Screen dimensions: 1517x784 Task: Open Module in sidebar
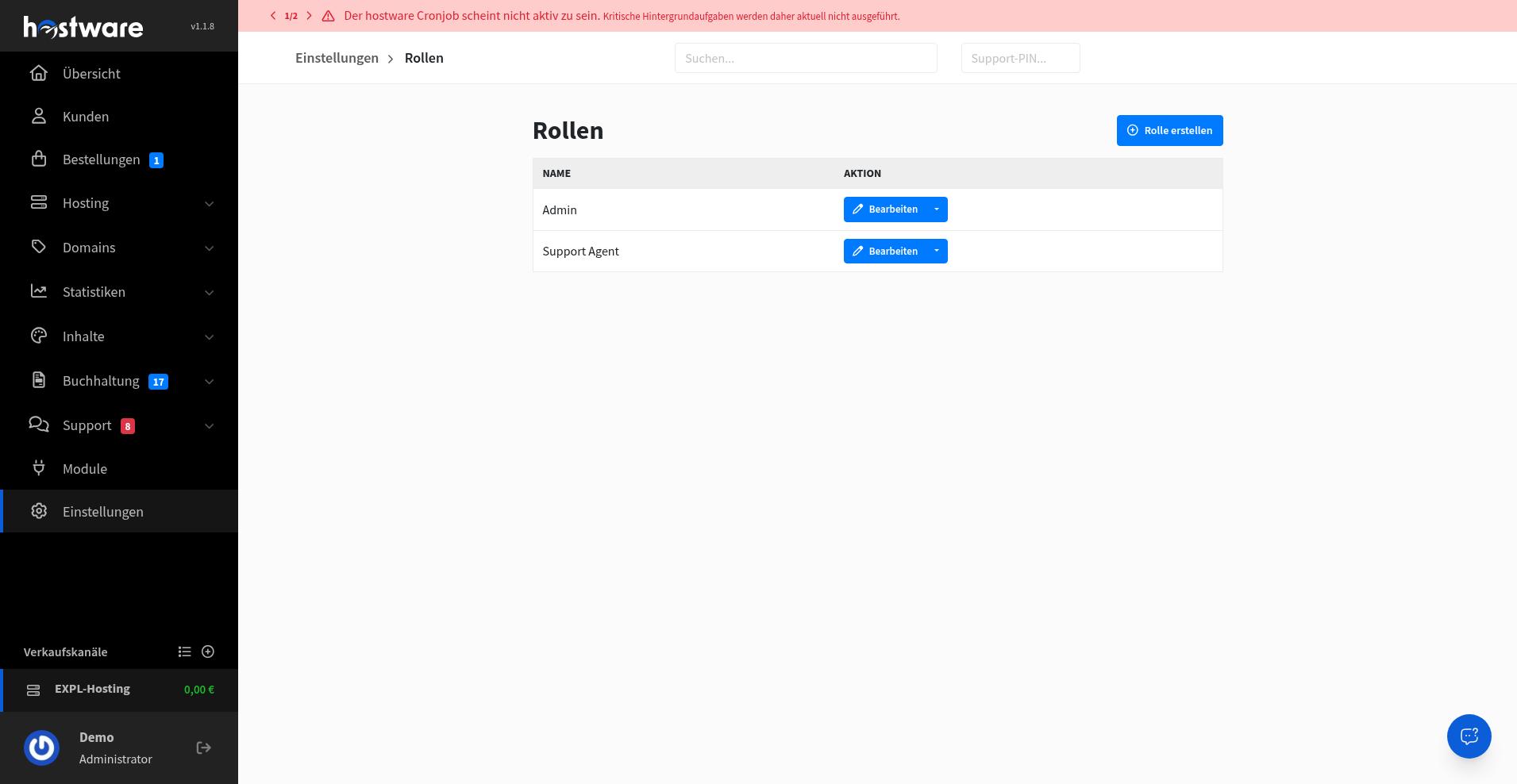point(119,468)
